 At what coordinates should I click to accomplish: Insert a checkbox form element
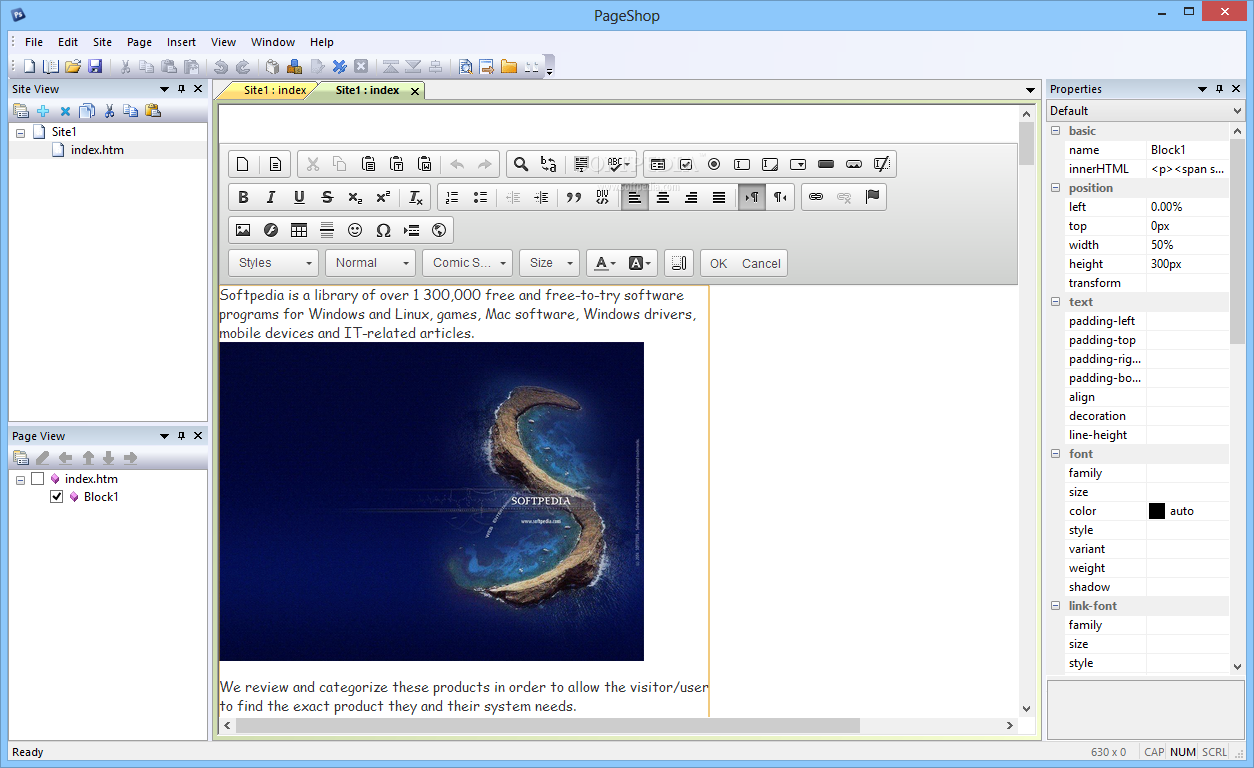[686, 165]
